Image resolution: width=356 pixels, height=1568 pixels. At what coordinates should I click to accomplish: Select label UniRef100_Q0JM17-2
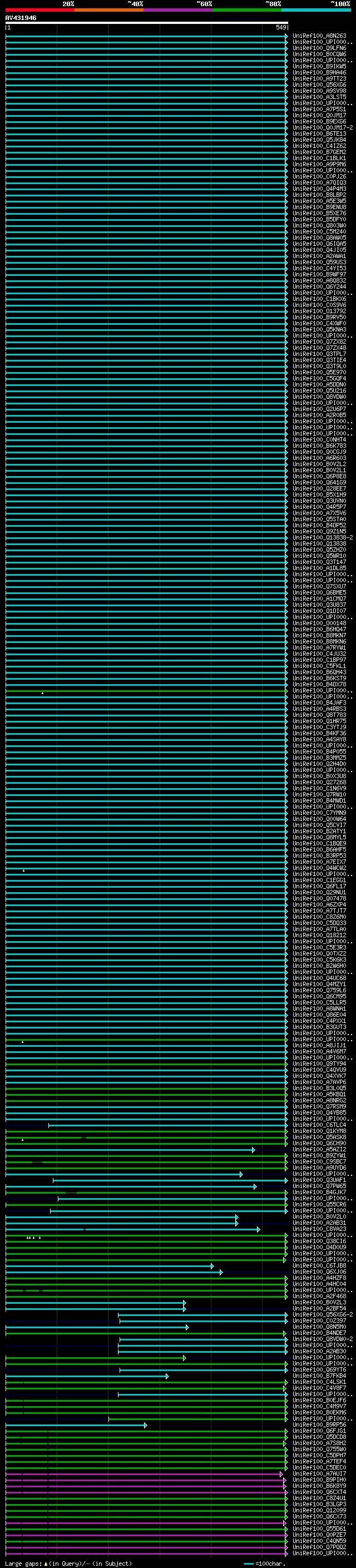tap(323, 127)
